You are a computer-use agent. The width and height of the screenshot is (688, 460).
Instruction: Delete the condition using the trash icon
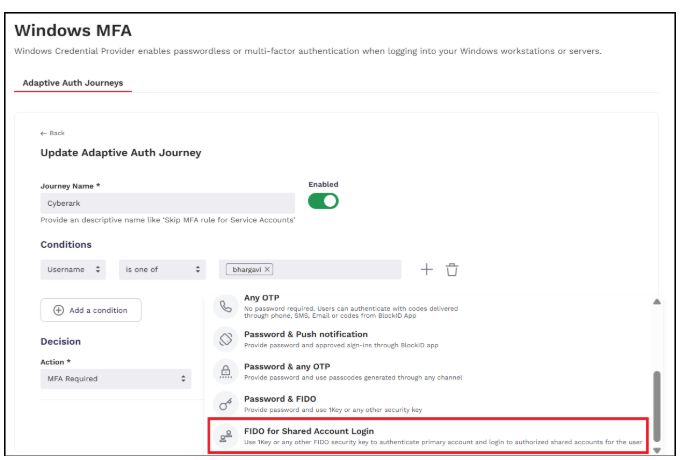452,269
